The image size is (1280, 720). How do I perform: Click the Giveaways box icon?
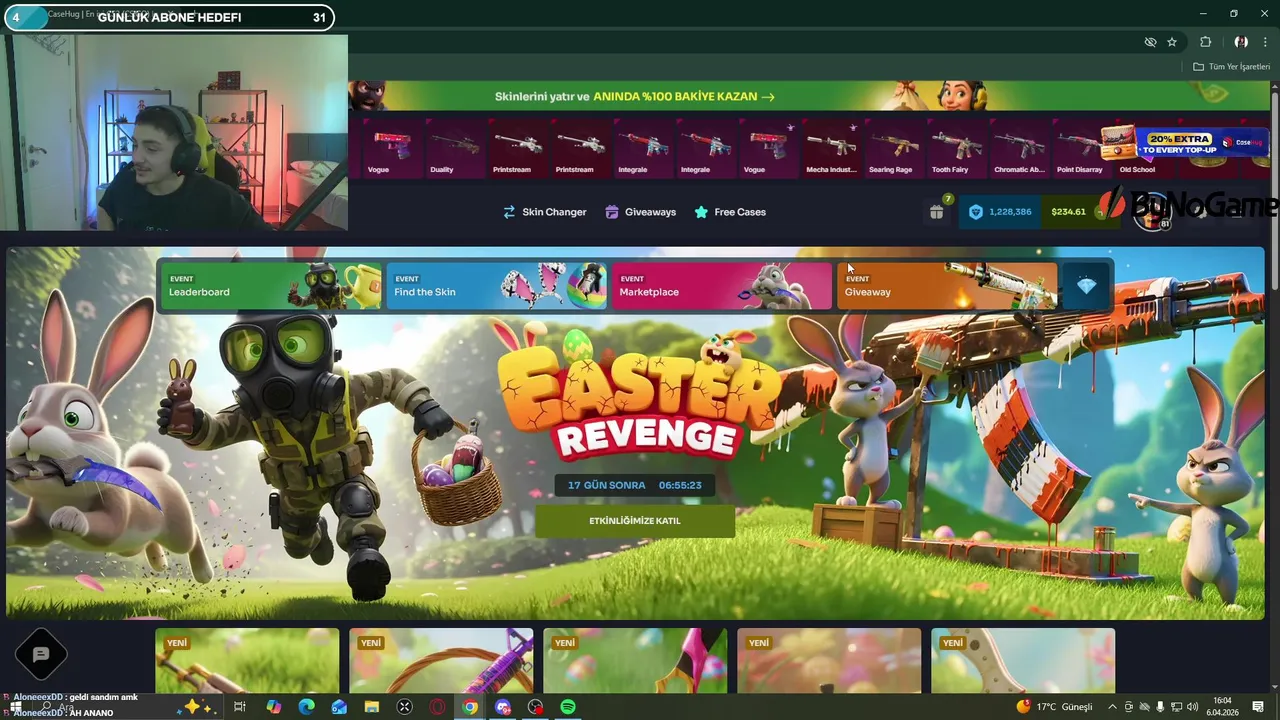pyautogui.click(x=611, y=212)
